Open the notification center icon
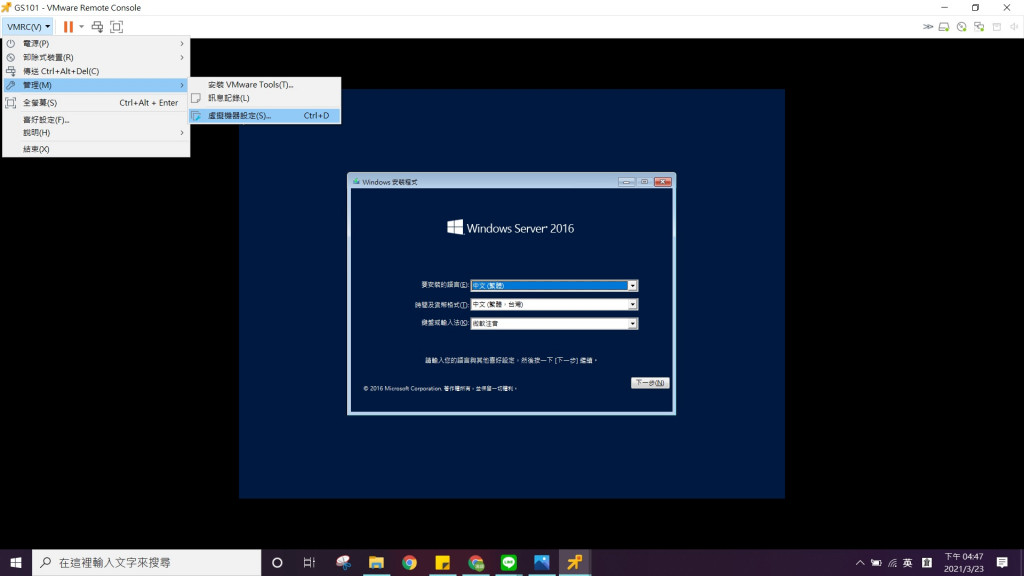The image size is (1024, 576). click(x=1002, y=562)
